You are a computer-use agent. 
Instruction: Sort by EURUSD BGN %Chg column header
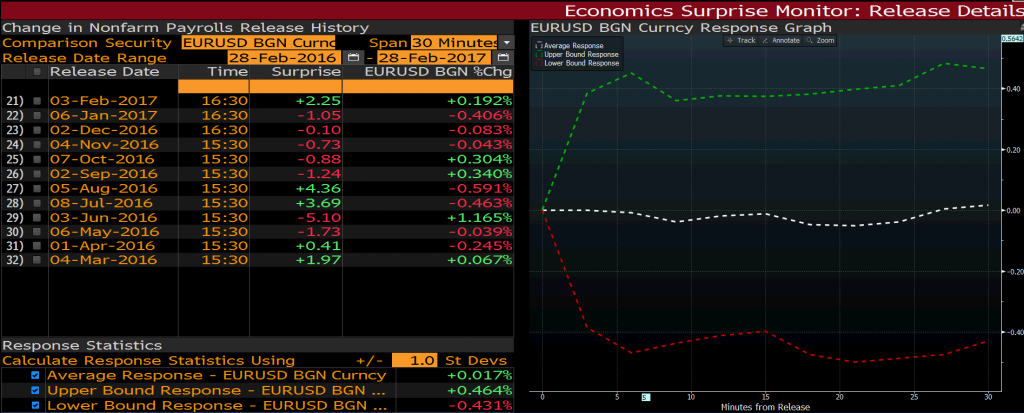438,71
